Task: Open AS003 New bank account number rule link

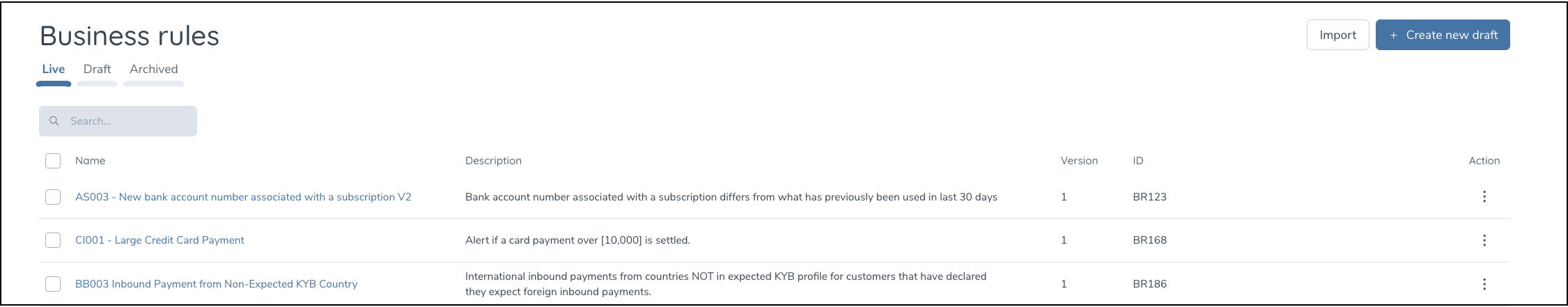Action: point(243,197)
